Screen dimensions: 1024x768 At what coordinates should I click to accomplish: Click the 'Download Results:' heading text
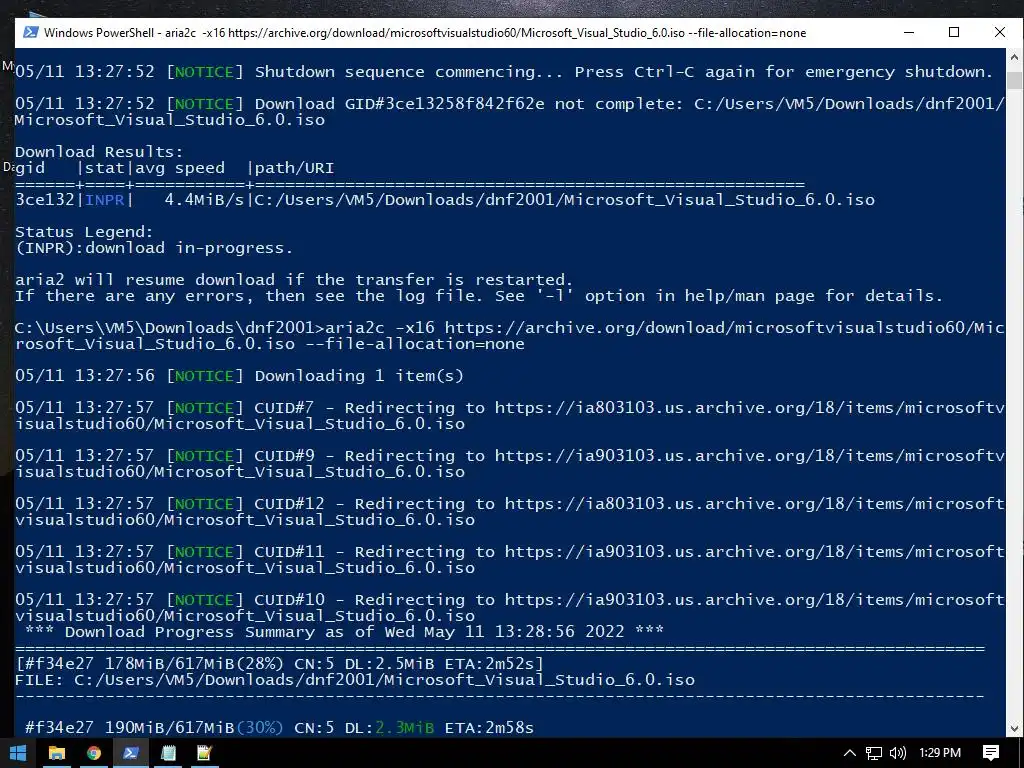(99, 152)
